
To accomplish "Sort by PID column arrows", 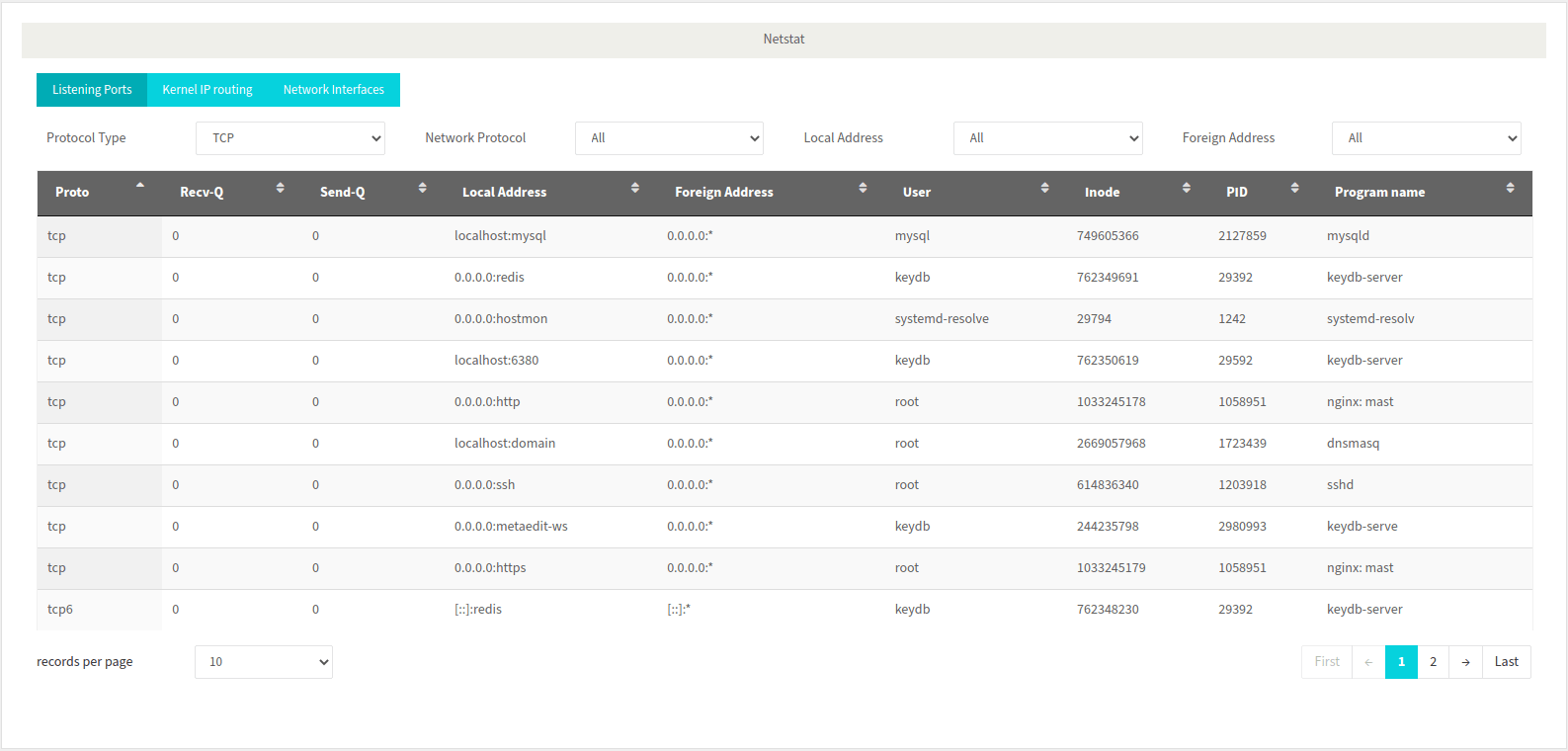I will [1295, 188].
